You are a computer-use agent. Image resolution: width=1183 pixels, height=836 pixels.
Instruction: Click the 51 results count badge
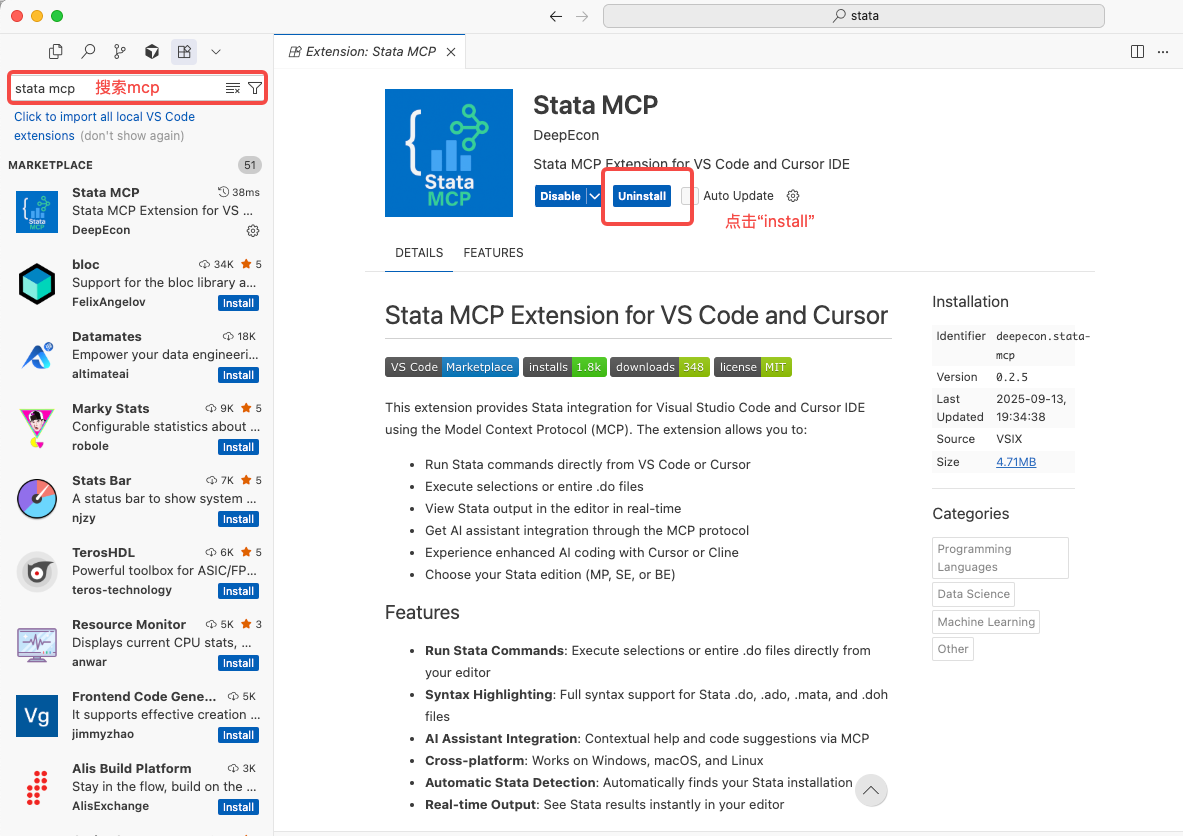250,164
